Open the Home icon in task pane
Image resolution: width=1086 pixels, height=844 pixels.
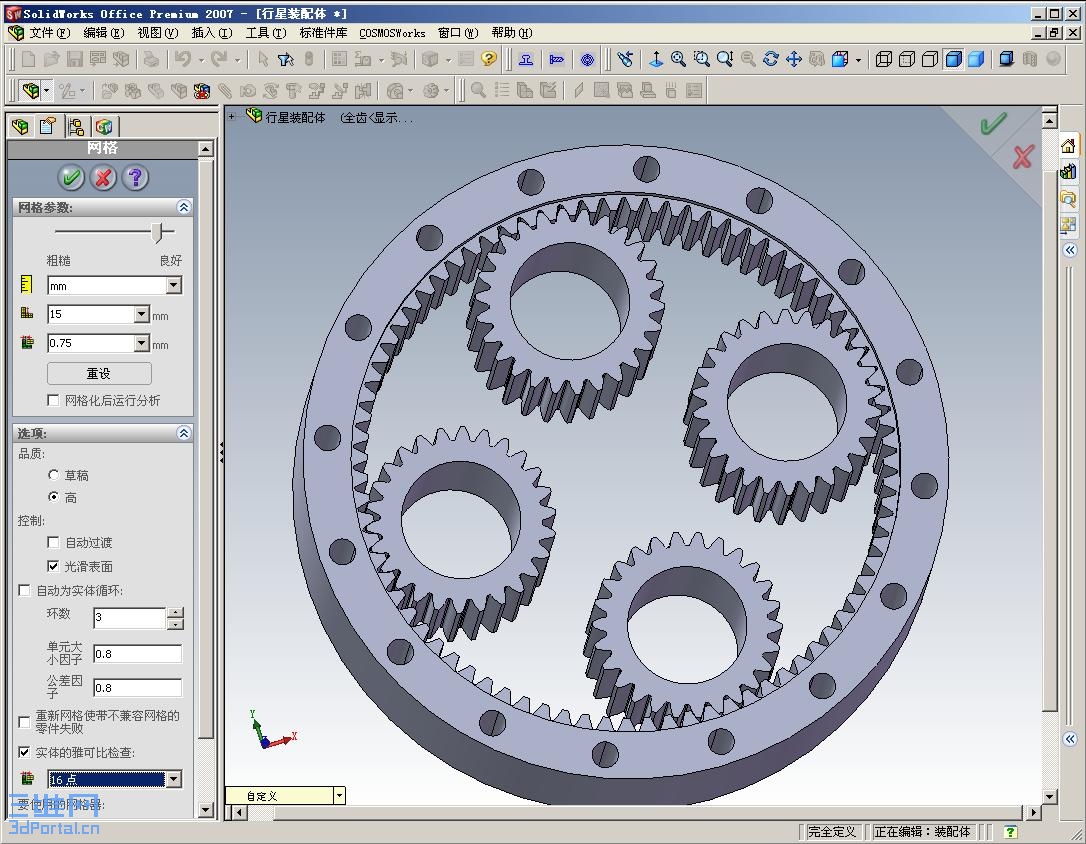[1068, 146]
